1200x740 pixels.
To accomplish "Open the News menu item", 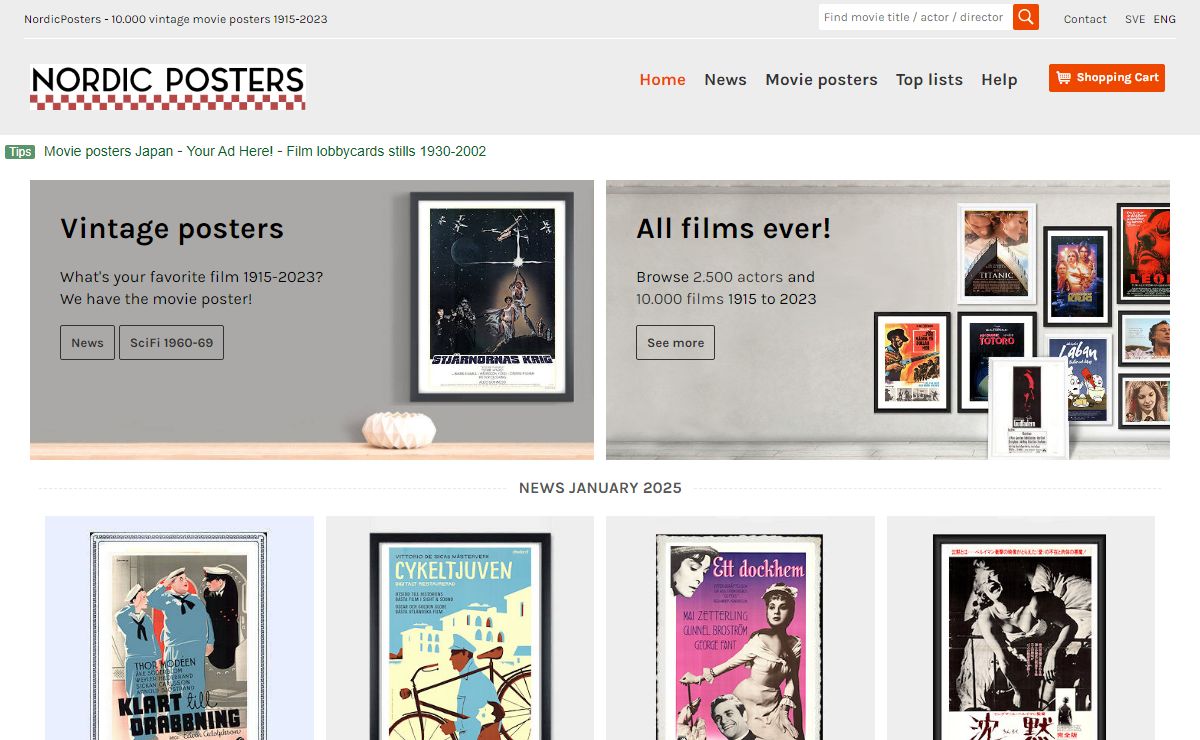I will pyautogui.click(x=725, y=79).
